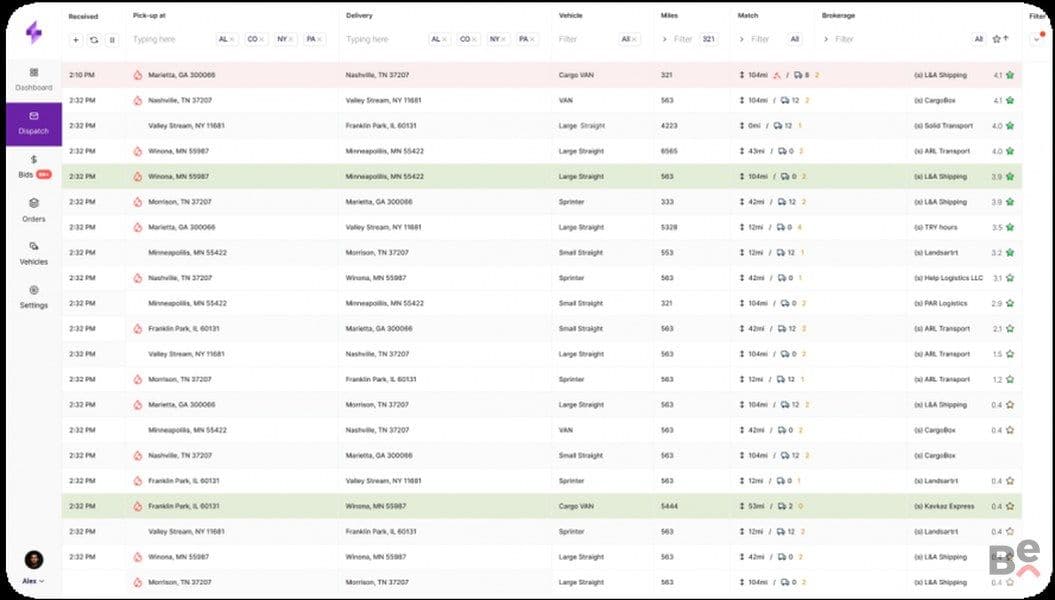This screenshot has height=600, width=1055.
Task: Open the Dashboard section
Action: click(34, 79)
